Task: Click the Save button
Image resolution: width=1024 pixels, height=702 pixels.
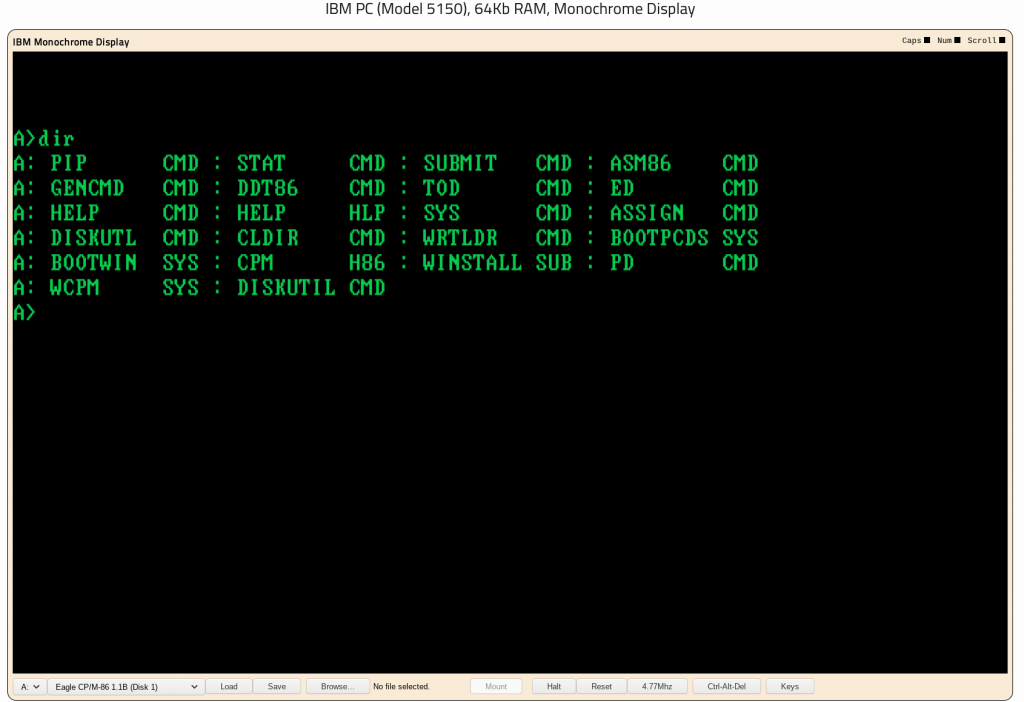Action: click(x=277, y=686)
